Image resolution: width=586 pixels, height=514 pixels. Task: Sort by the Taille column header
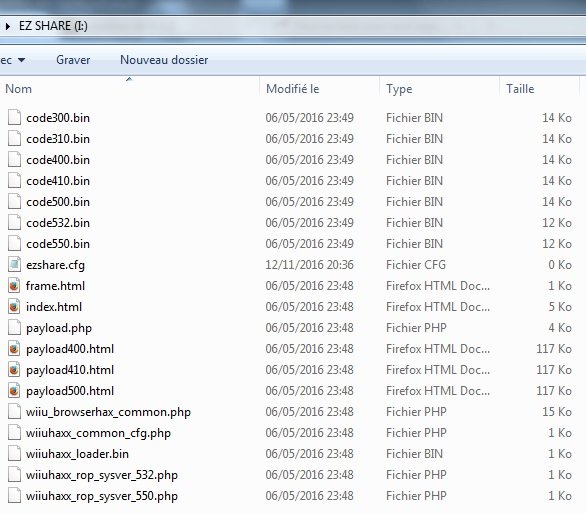tap(520, 89)
